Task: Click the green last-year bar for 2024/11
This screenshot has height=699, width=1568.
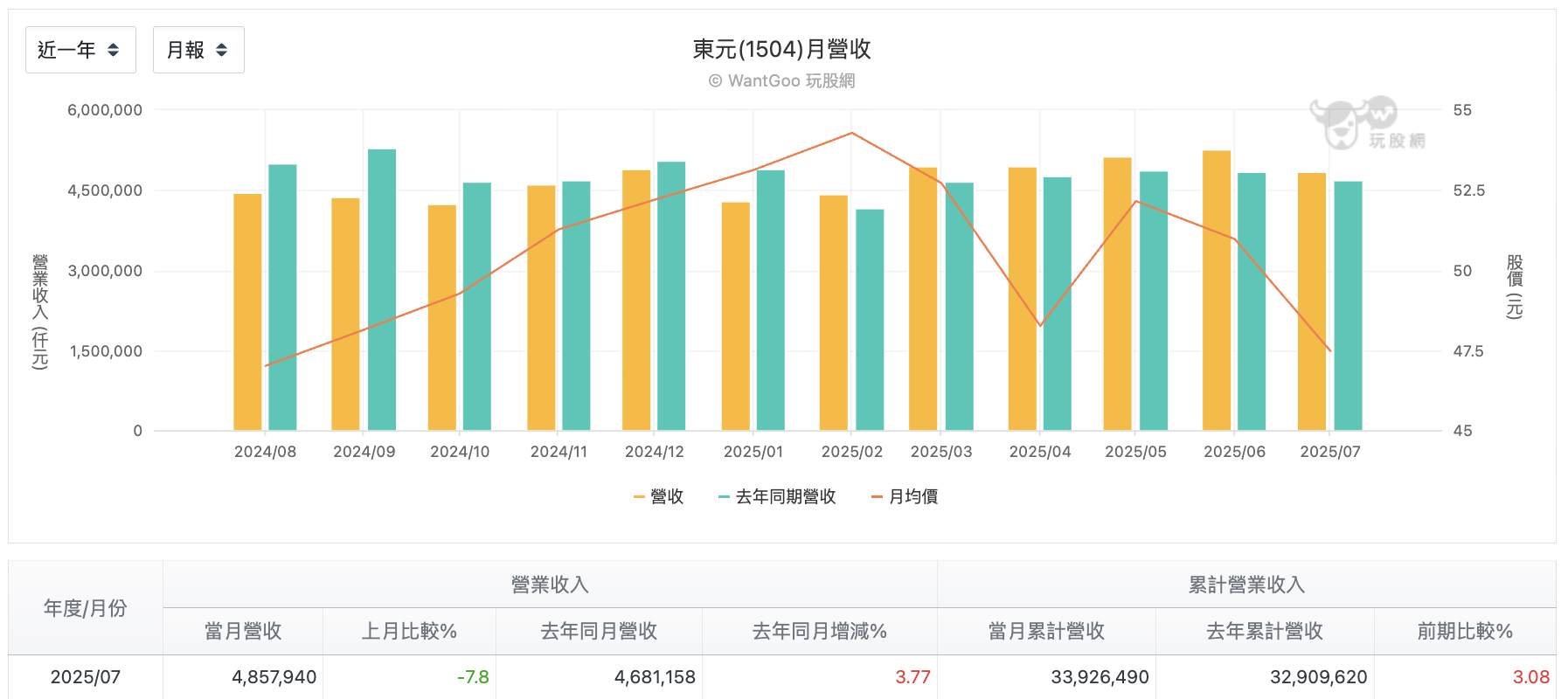Action: 576,306
